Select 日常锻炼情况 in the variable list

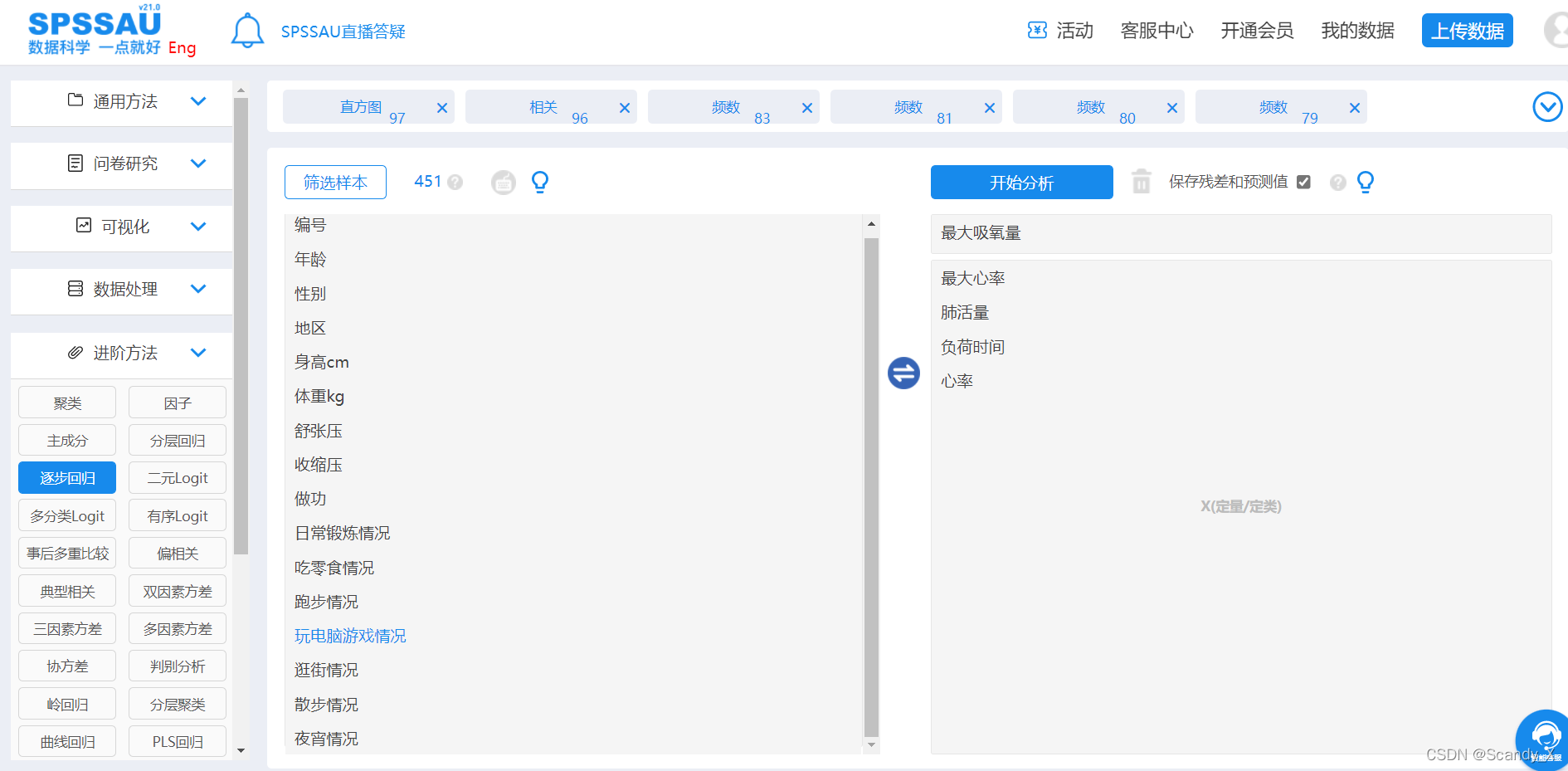coord(342,533)
